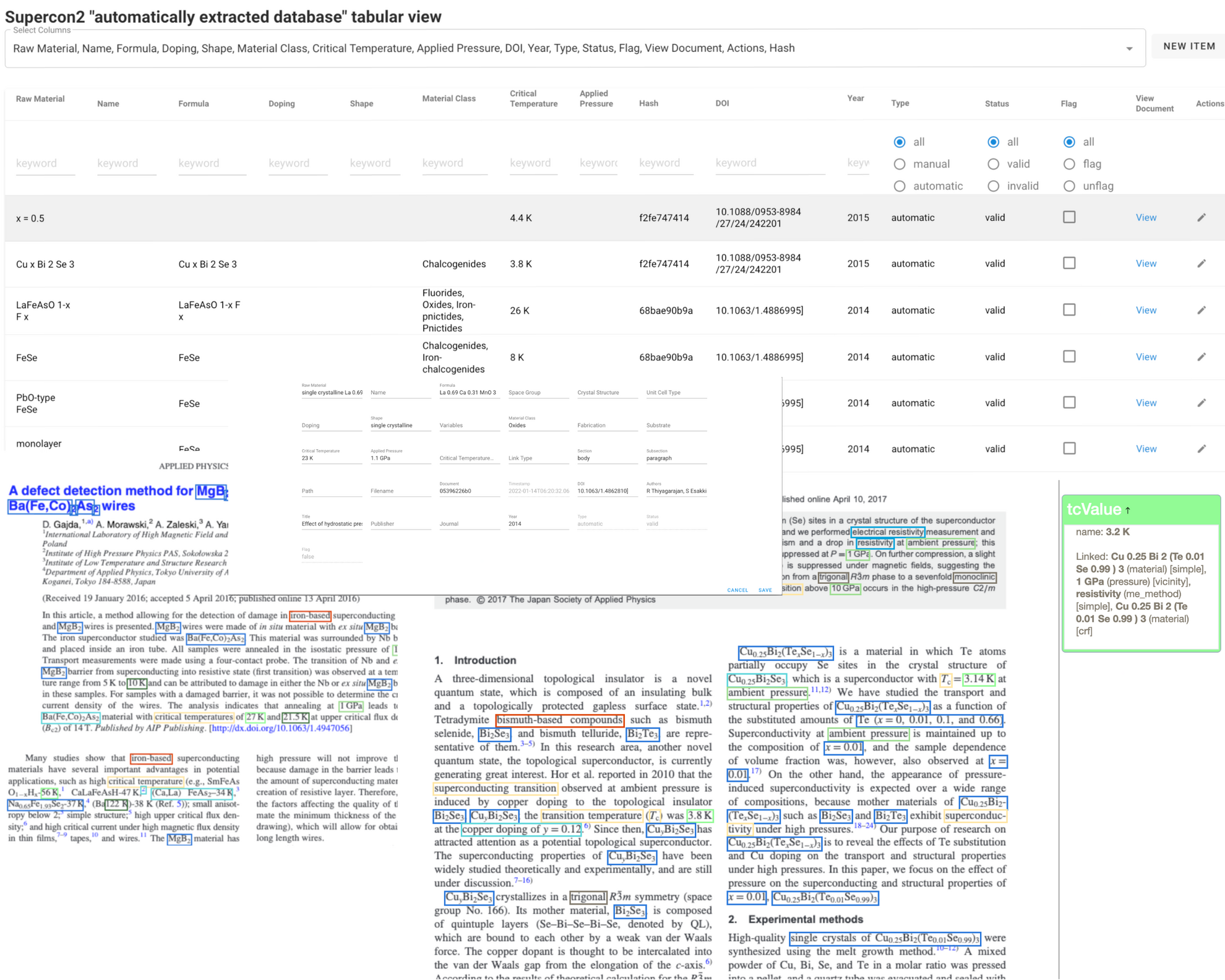Click edit pencil for Cu x Bi 2 Se 3 row
The image size is (1225, 980).
[x=1201, y=264]
